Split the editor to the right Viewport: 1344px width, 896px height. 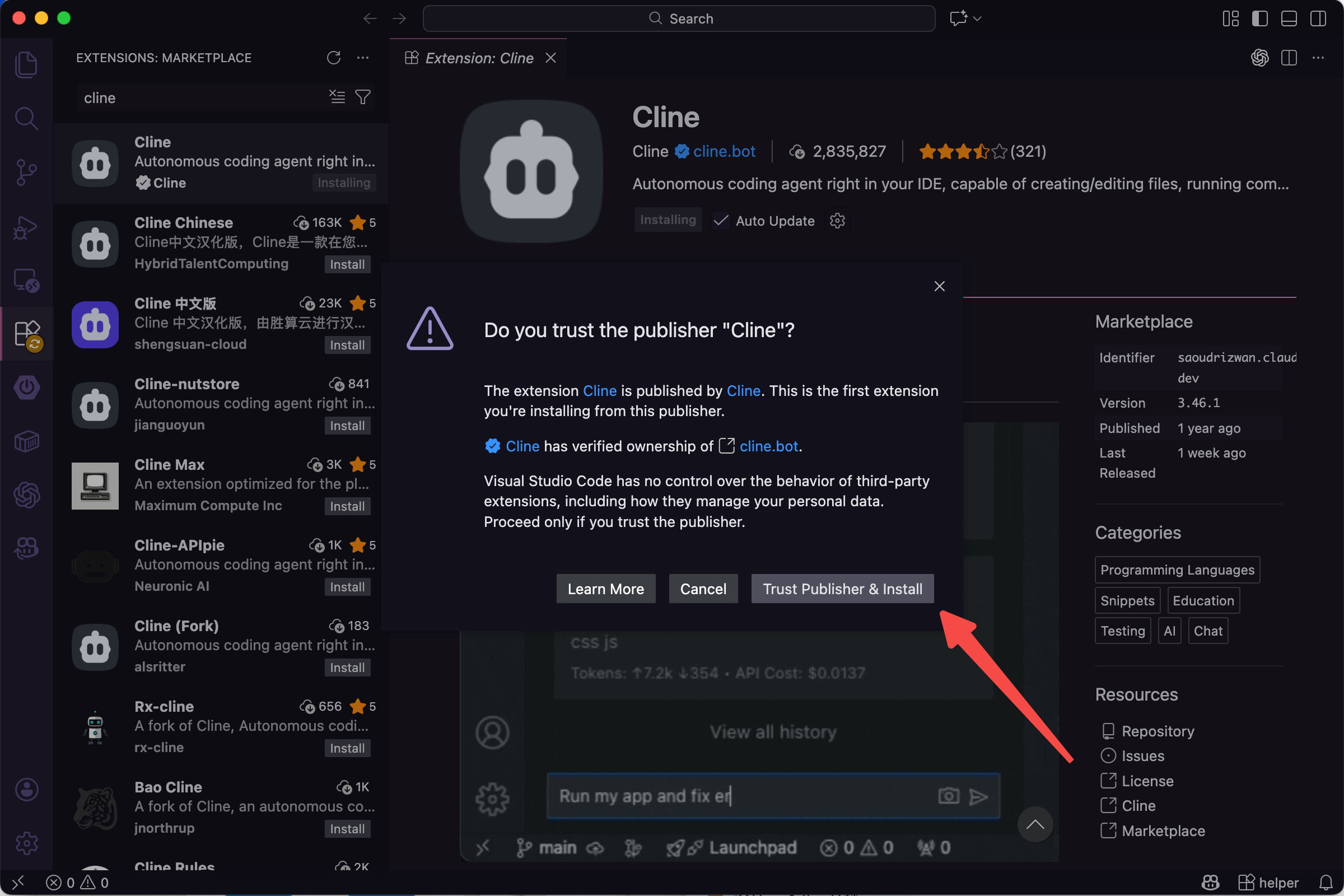coord(1289,58)
